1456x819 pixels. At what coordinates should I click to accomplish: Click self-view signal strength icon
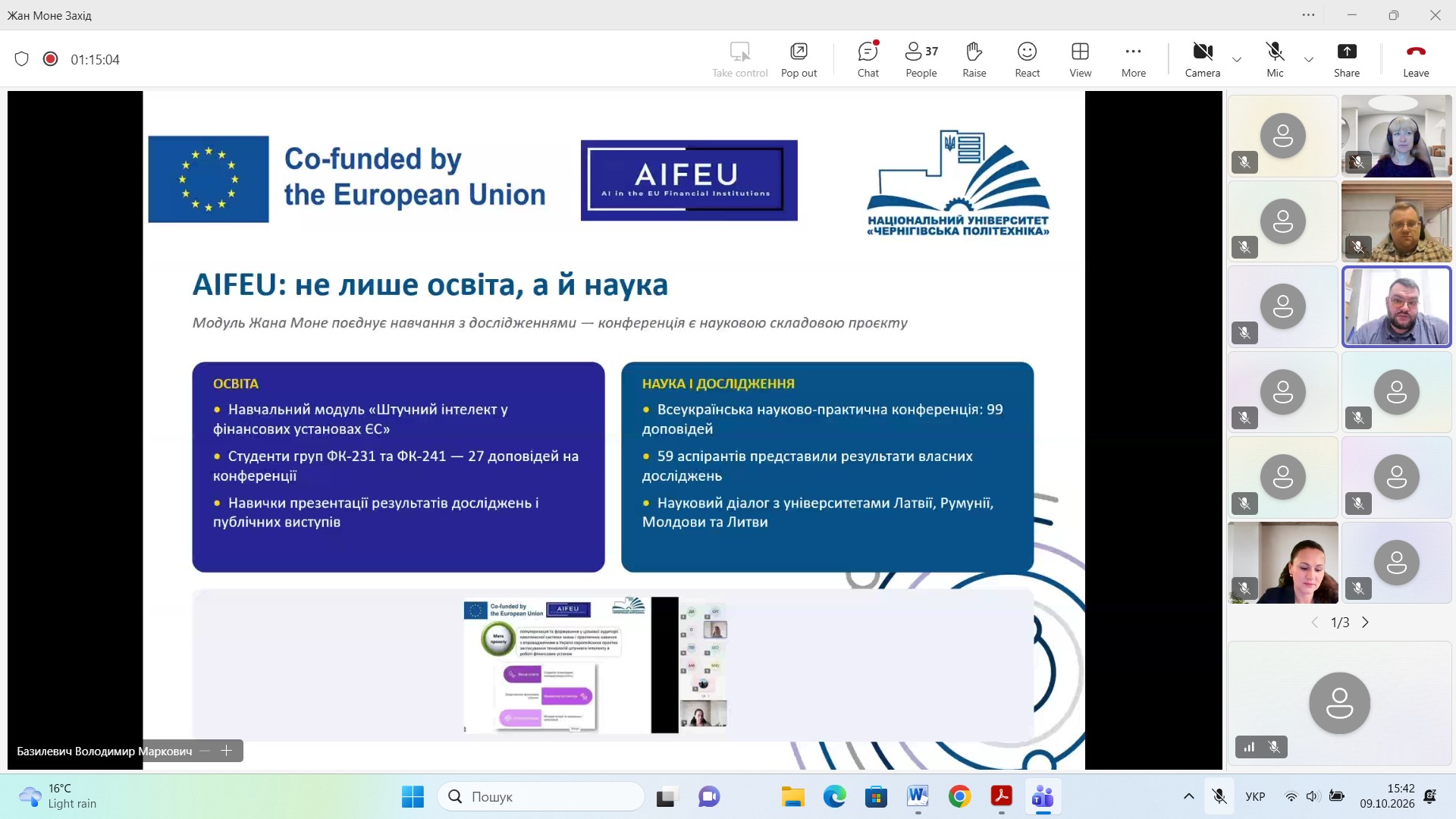click(x=1249, y=747)
